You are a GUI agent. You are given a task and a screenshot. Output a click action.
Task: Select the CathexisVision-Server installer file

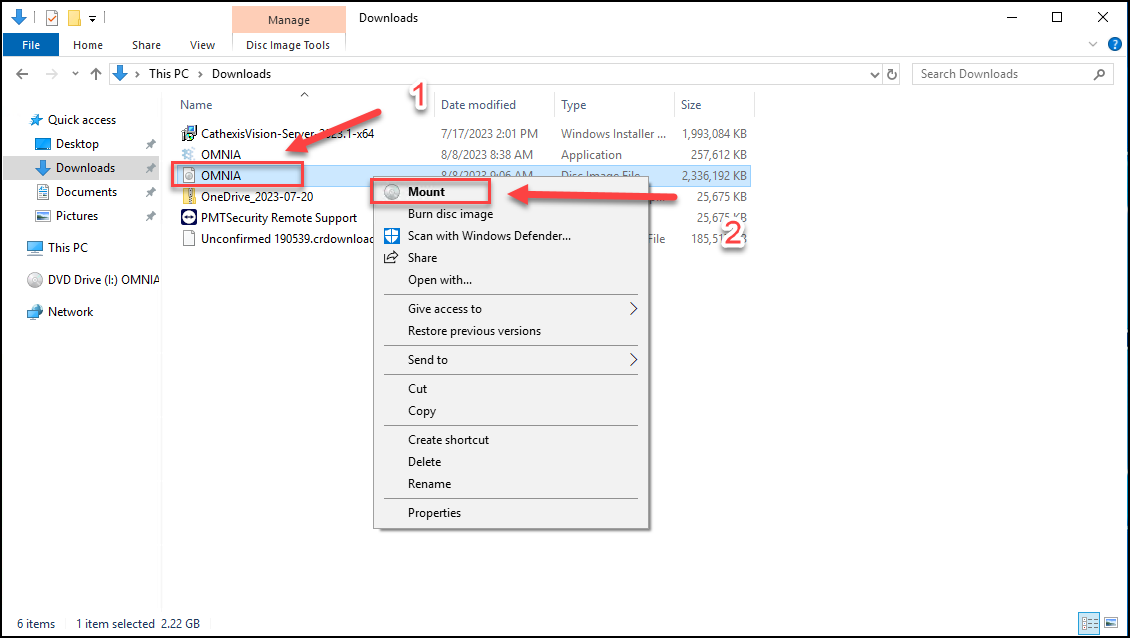288,133
